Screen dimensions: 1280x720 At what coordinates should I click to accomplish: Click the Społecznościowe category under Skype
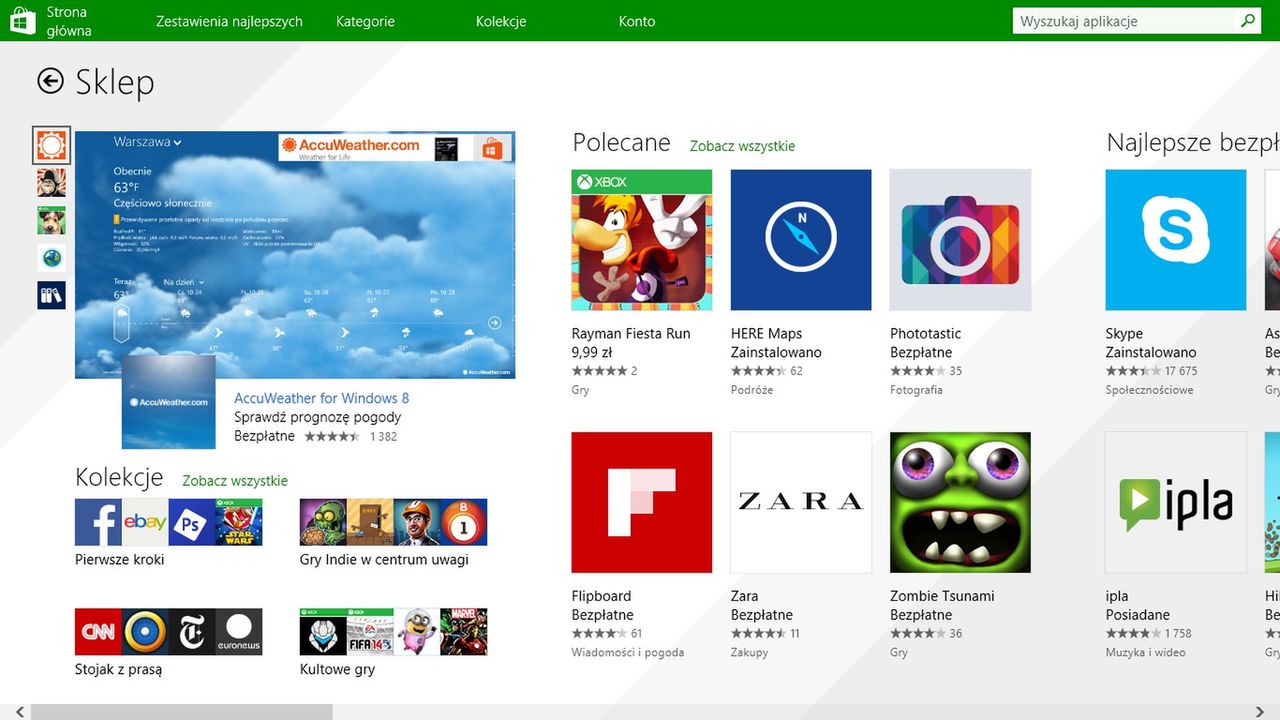[1149, 390]
